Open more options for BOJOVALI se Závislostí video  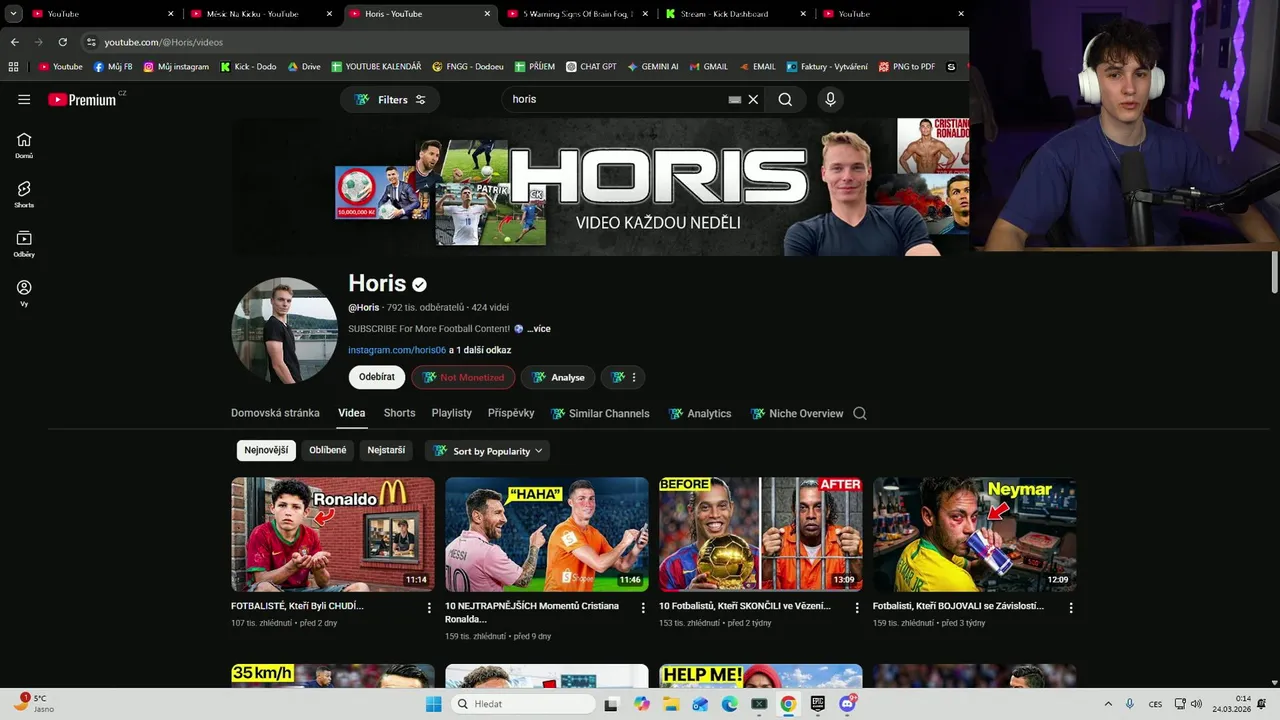coord(1071,608)
